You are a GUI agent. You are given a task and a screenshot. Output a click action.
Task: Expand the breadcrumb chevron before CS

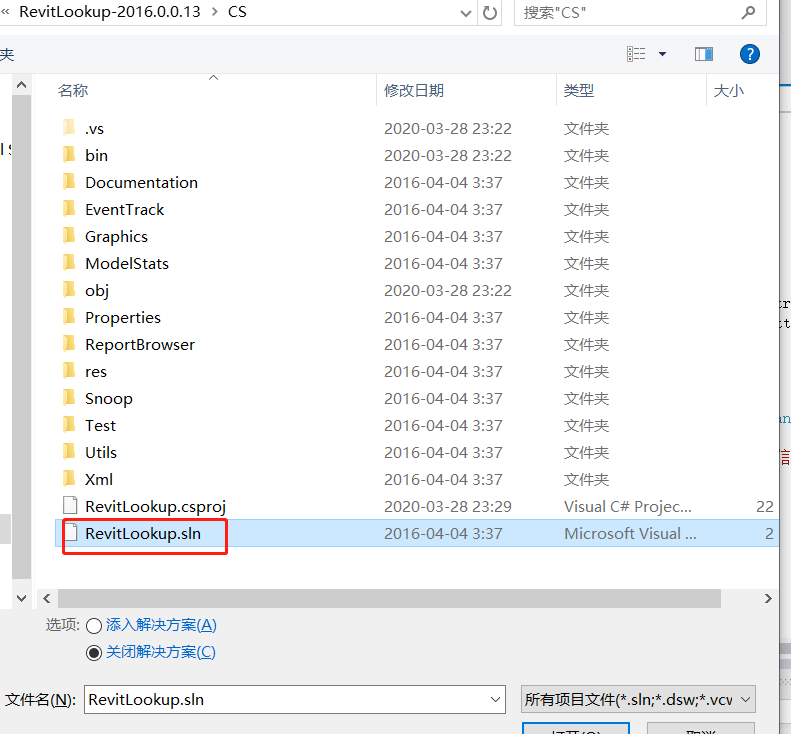click(x=215, y=12)
